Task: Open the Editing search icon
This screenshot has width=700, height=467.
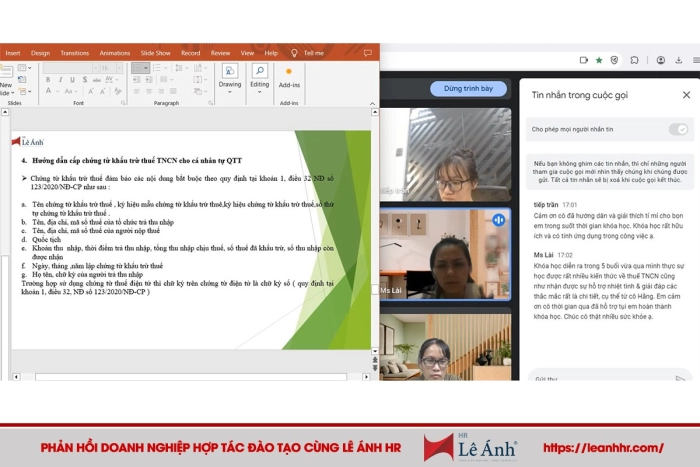Action: click(x=259, y=73)
